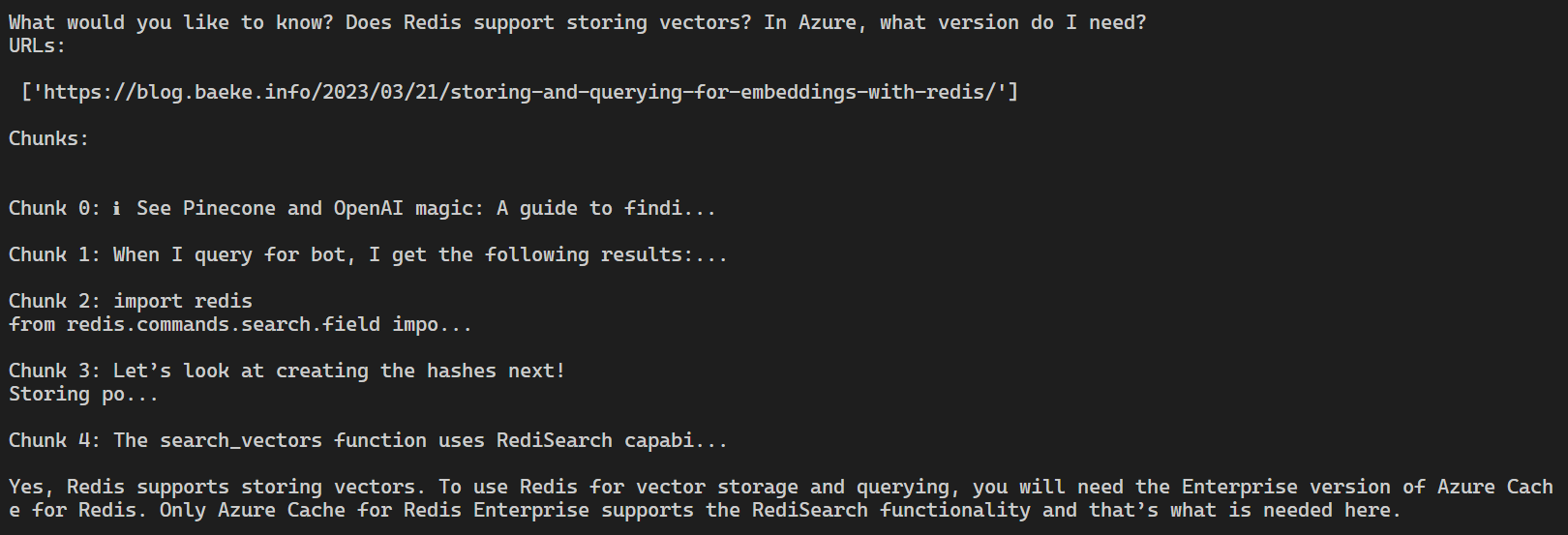Click the "Chunk 3:" label
The image size is (1568, 535).
54,371
